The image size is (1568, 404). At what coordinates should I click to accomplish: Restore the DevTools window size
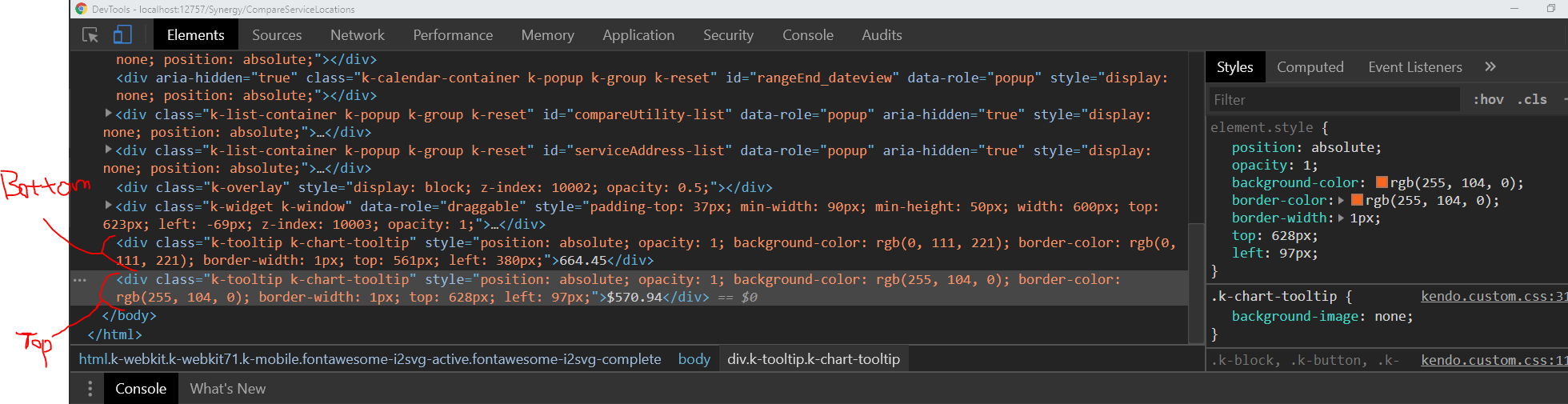coord(1551,9)
